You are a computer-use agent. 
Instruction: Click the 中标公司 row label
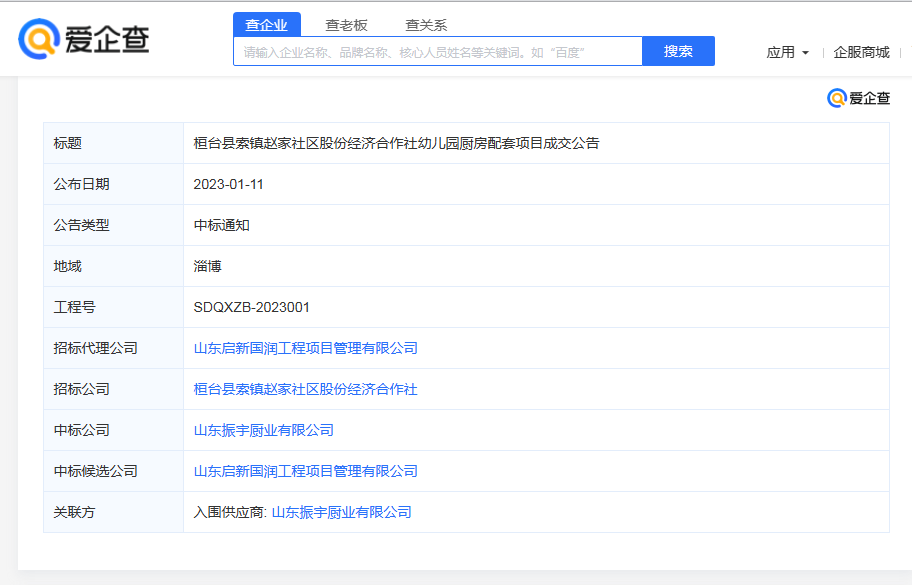pyautogui.click(x=81, y=430)
